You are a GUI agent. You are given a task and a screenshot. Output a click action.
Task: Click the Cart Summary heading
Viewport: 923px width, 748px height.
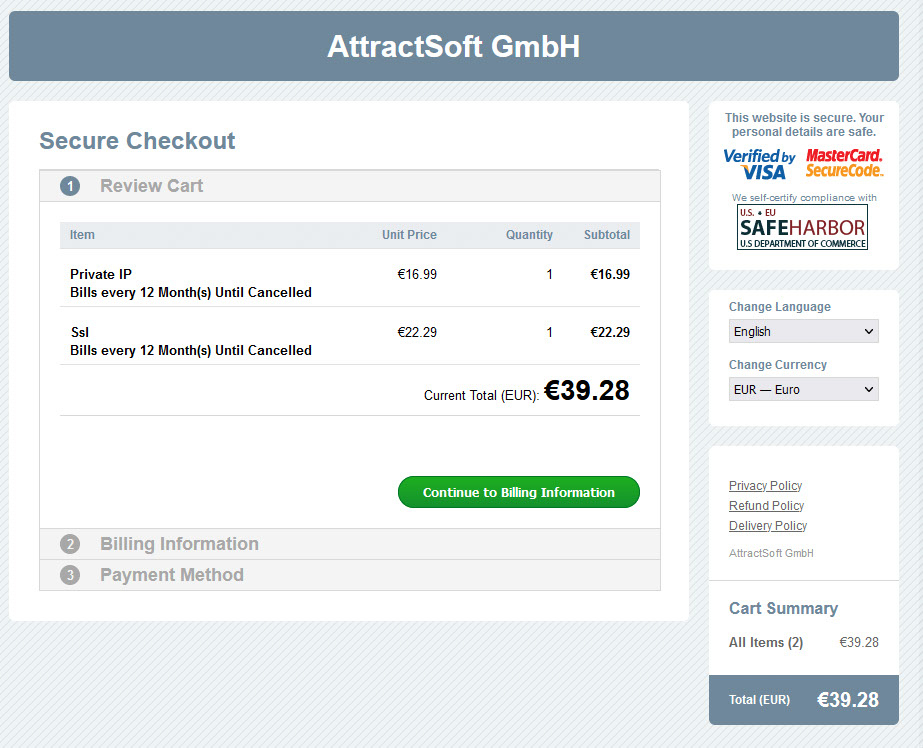(782, 608)
